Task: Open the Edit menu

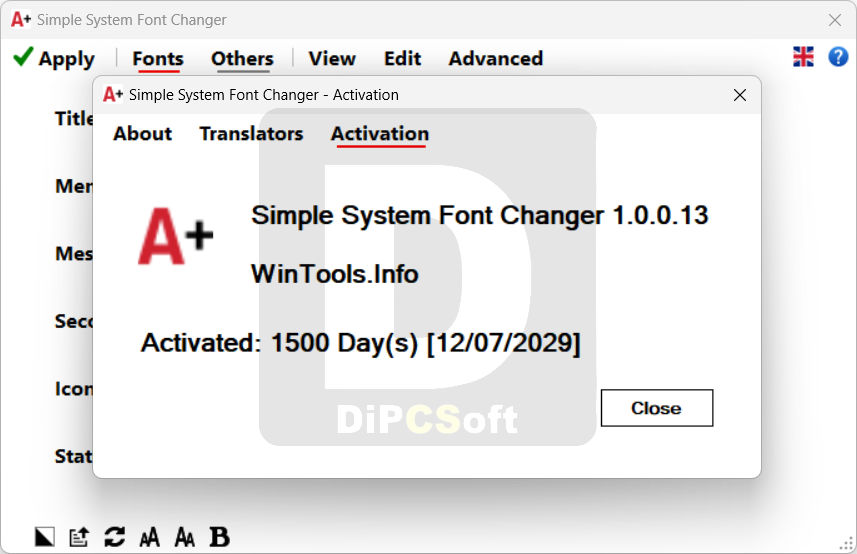Action: point(402,58)
